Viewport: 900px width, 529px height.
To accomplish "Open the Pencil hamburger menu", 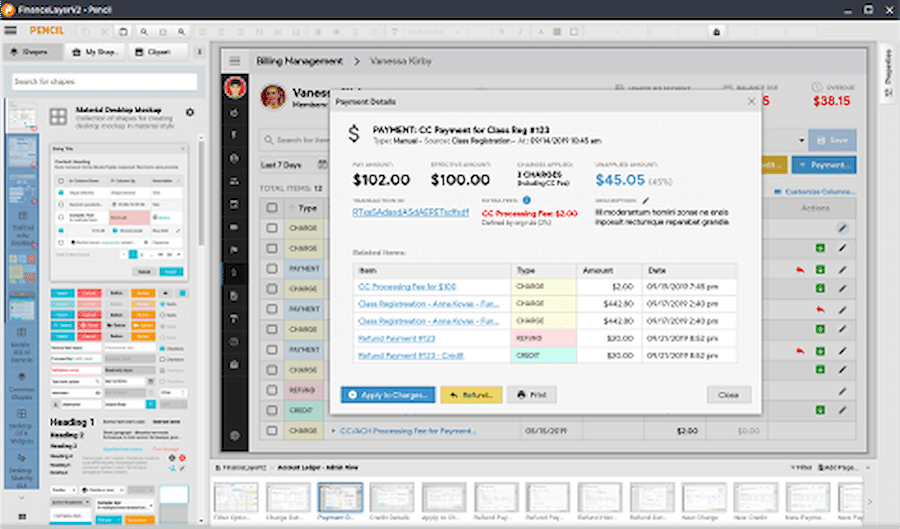I will (10, 31).
